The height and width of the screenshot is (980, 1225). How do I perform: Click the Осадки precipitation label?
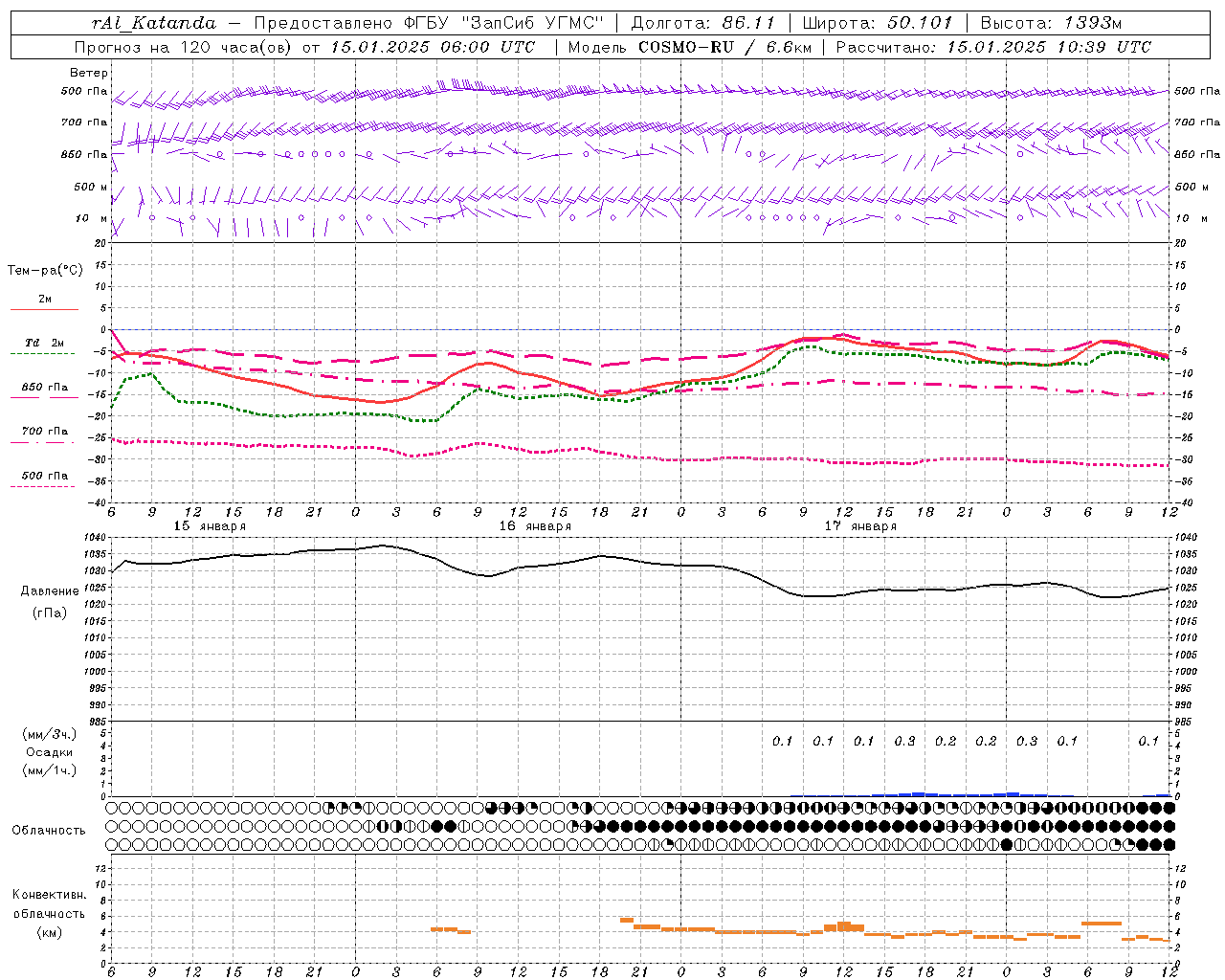(50, 752)
